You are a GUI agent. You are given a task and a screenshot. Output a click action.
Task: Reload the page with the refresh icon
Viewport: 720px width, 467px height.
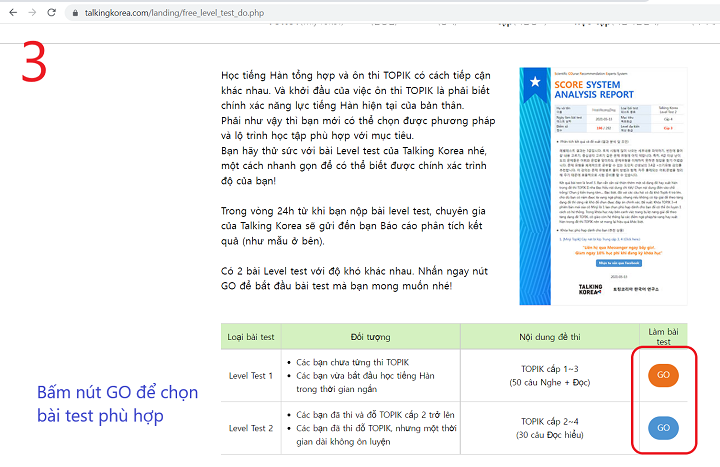[x=51, y=12]
